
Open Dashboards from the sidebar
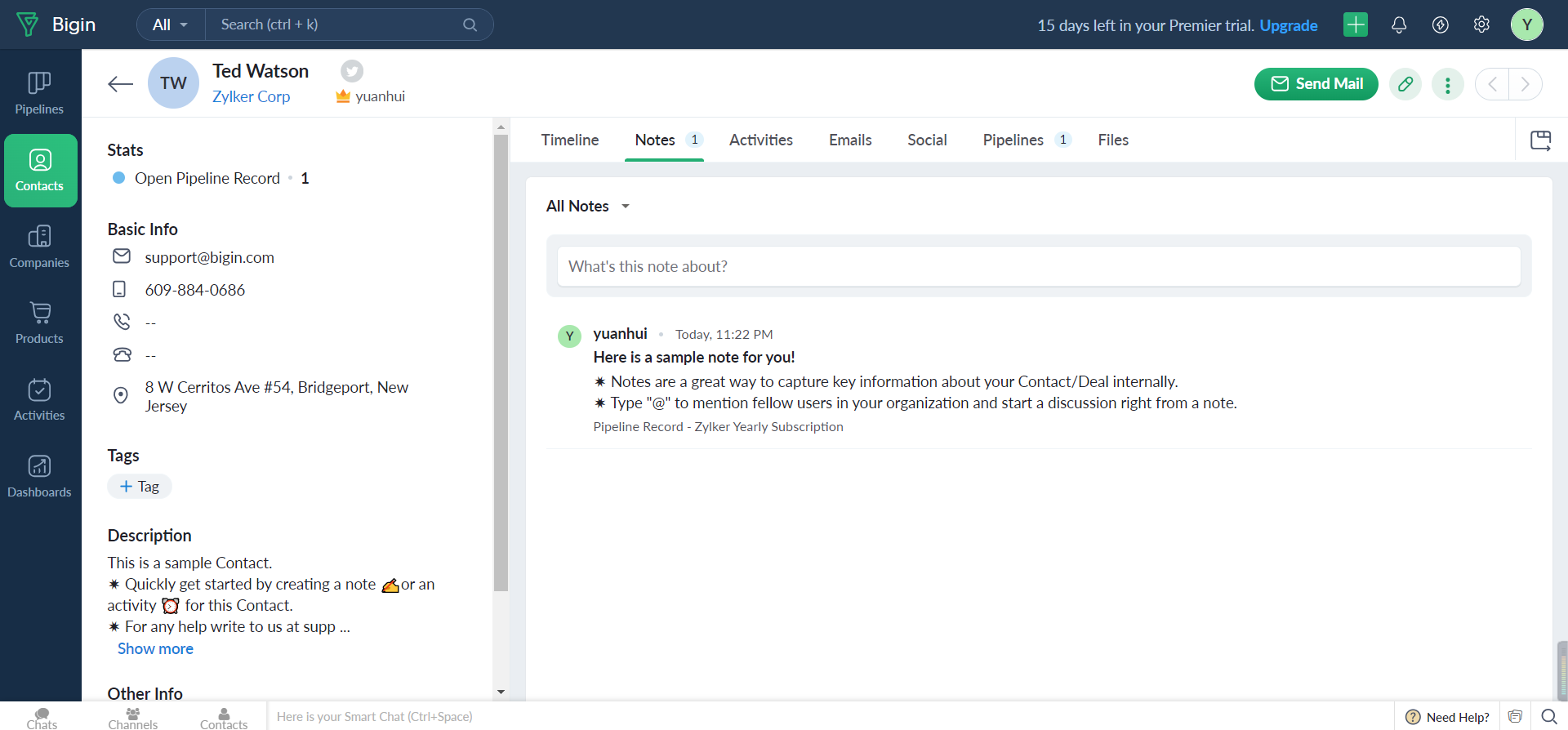click(x=39, y=476)
